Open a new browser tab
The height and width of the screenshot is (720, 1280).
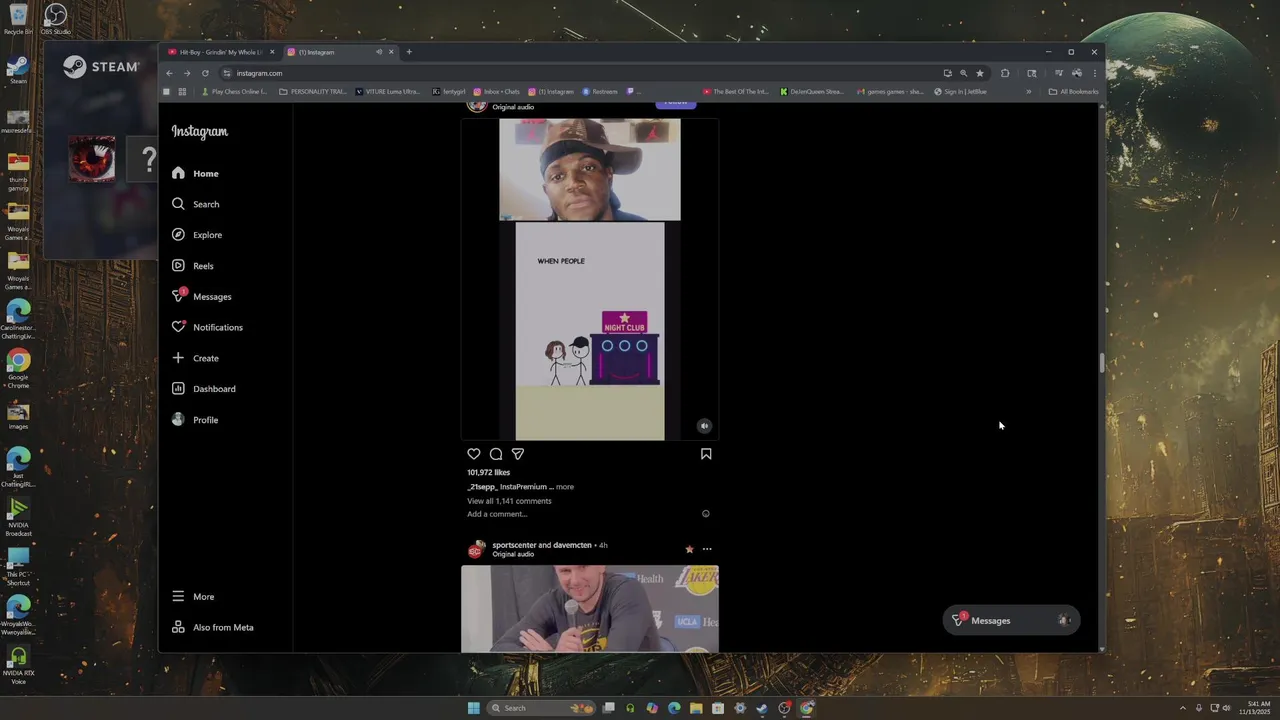tap(409, 52)
